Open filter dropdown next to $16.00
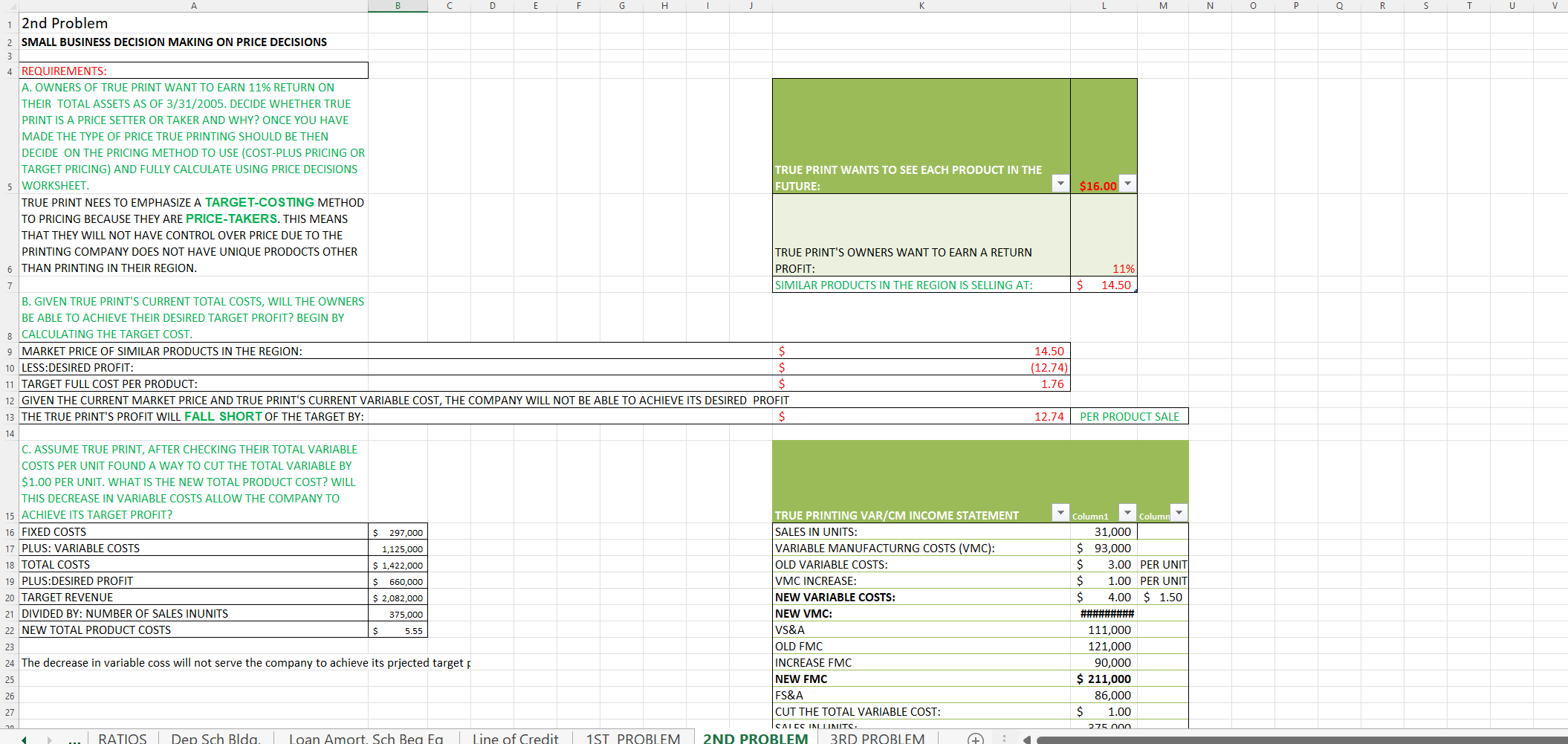Screen dimensions: 1568x744 tap(1127, 184)
